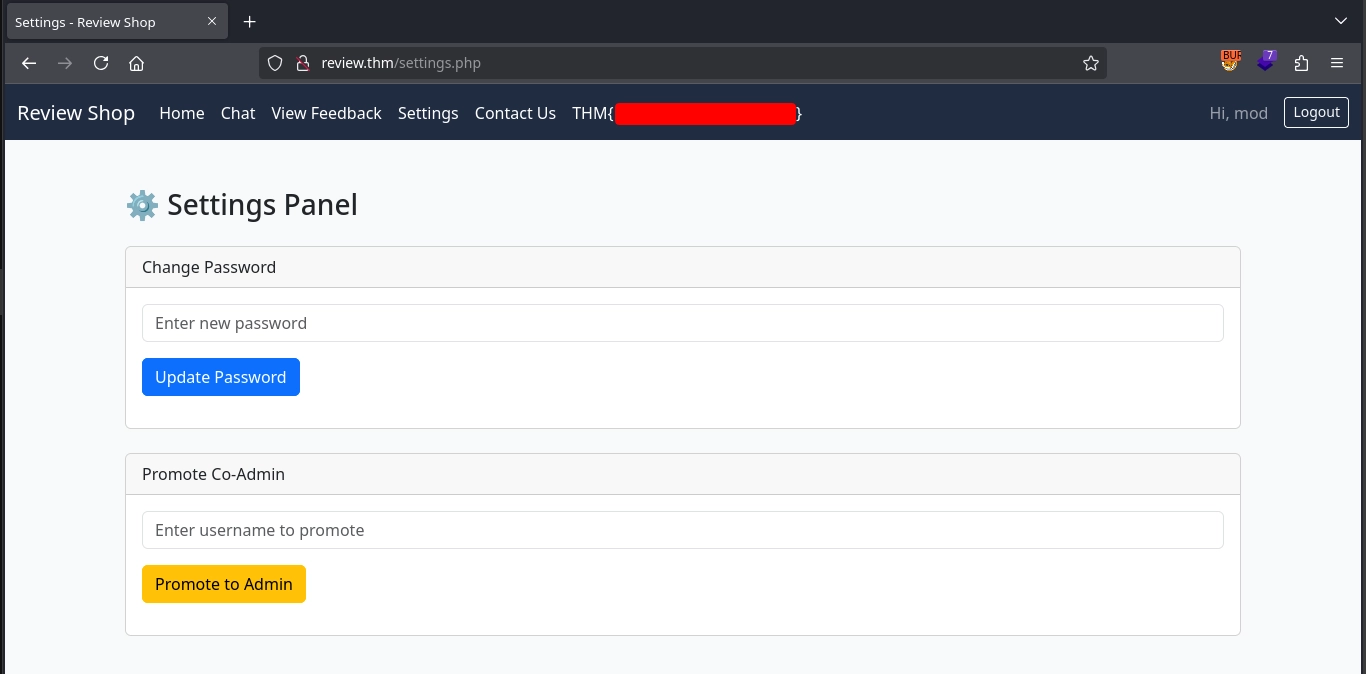
Task: Open the Firefox hamburger menu
Action: pos(1337,63)
